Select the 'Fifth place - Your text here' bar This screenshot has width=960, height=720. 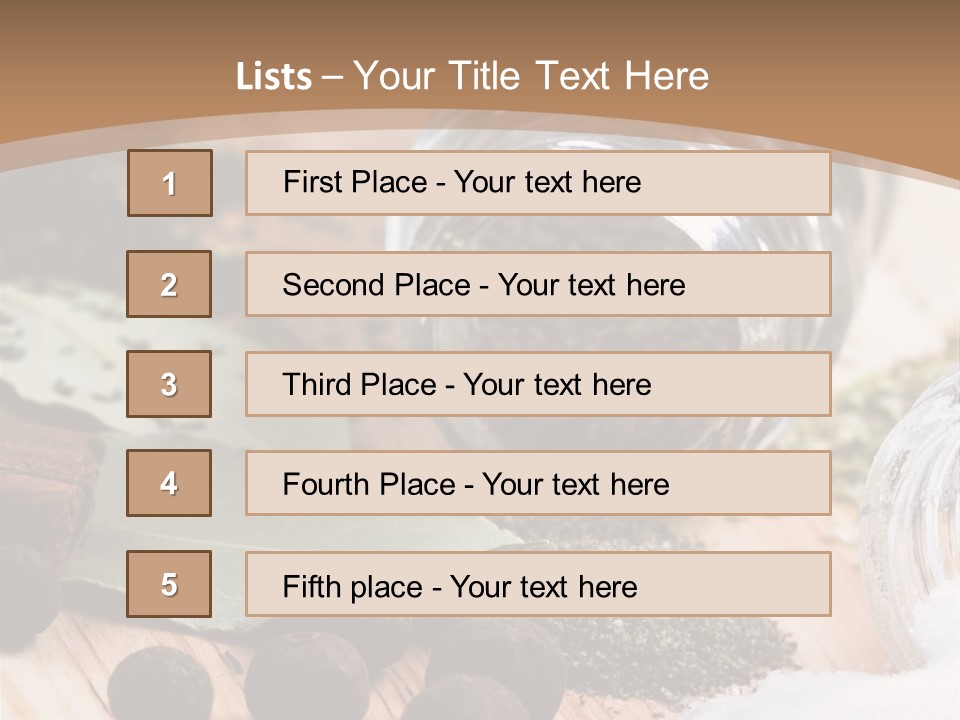point(538,584)
